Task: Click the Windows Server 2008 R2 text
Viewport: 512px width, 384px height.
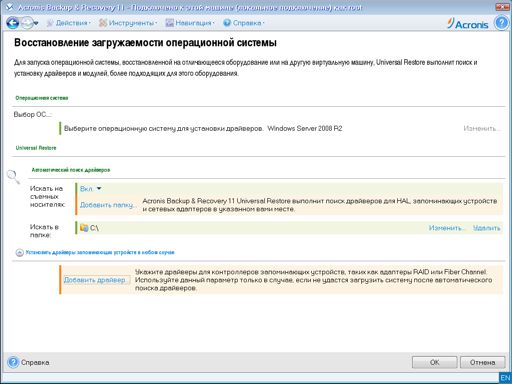Action: 305,128
